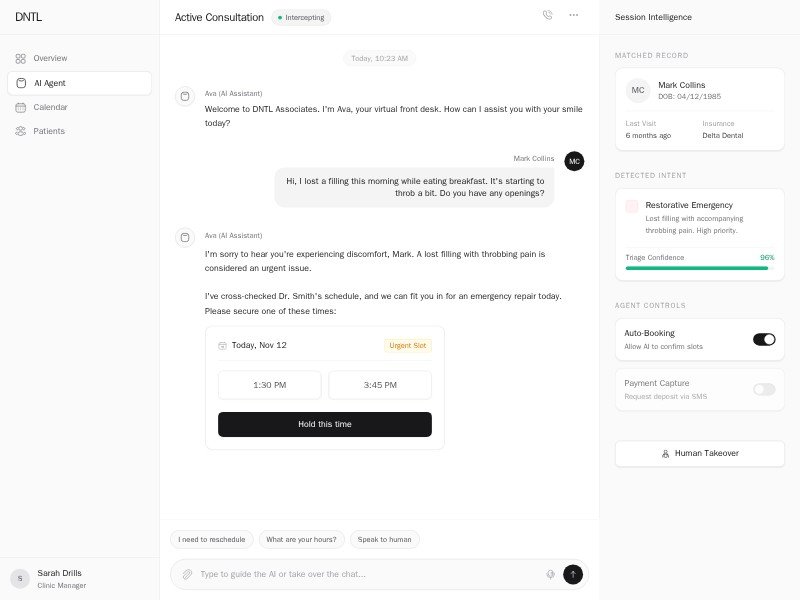Send a message with the arrow button
Screen dimensions: 800x600
click(573, 574)
